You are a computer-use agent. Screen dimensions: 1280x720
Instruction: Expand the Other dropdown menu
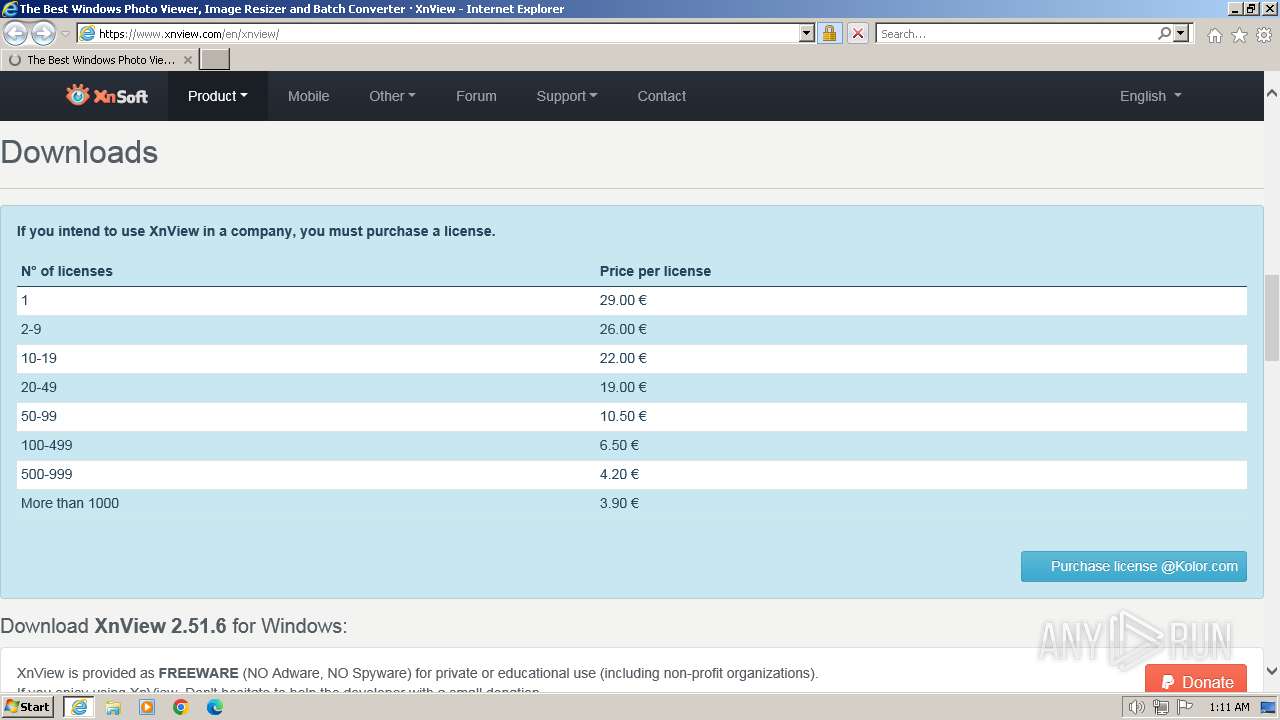click(392, 96)
